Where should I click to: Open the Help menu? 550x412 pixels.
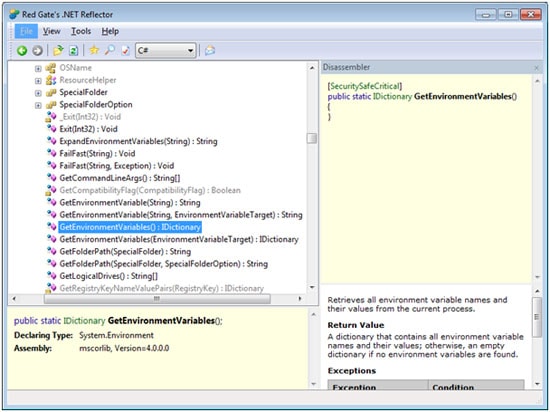110,31
